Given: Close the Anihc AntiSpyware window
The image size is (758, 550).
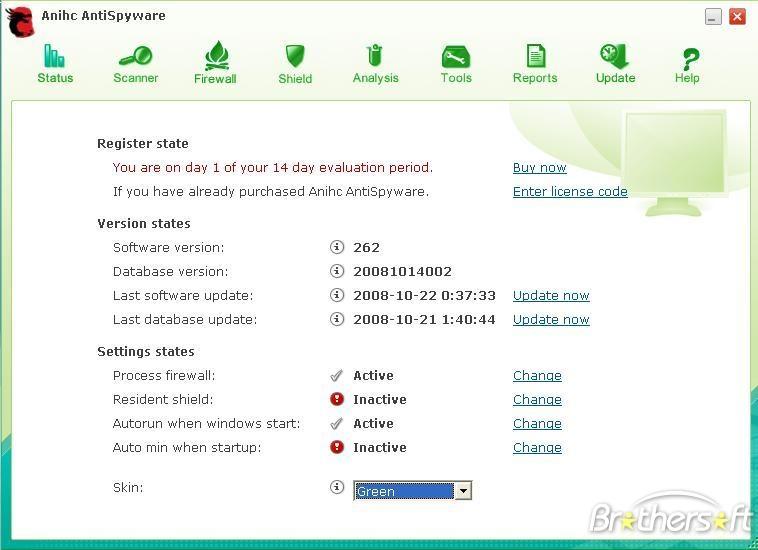Looking at the screenshot, I should tap(737, 16).
